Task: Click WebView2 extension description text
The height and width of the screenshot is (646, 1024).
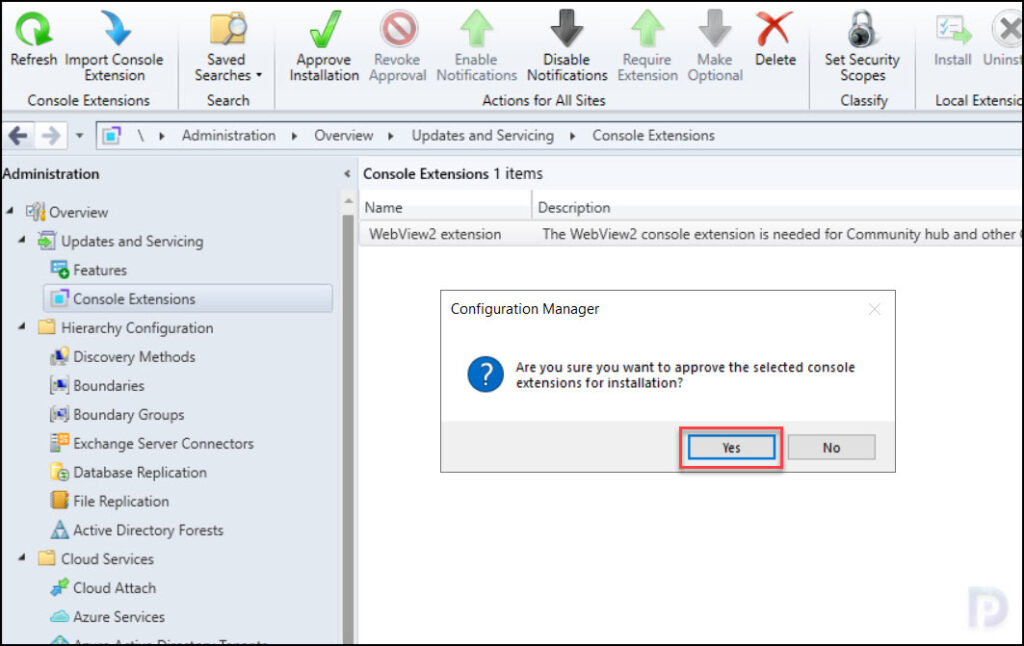Action: click(781, 234)
